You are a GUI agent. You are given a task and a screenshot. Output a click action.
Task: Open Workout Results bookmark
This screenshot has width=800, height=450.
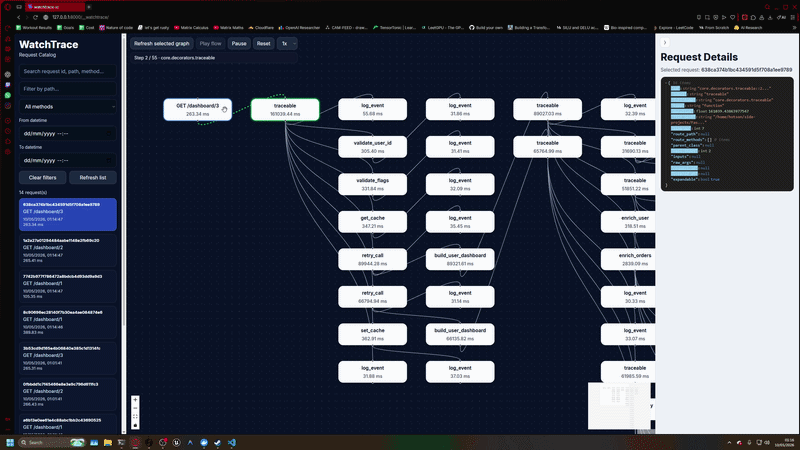pos(34,28)
